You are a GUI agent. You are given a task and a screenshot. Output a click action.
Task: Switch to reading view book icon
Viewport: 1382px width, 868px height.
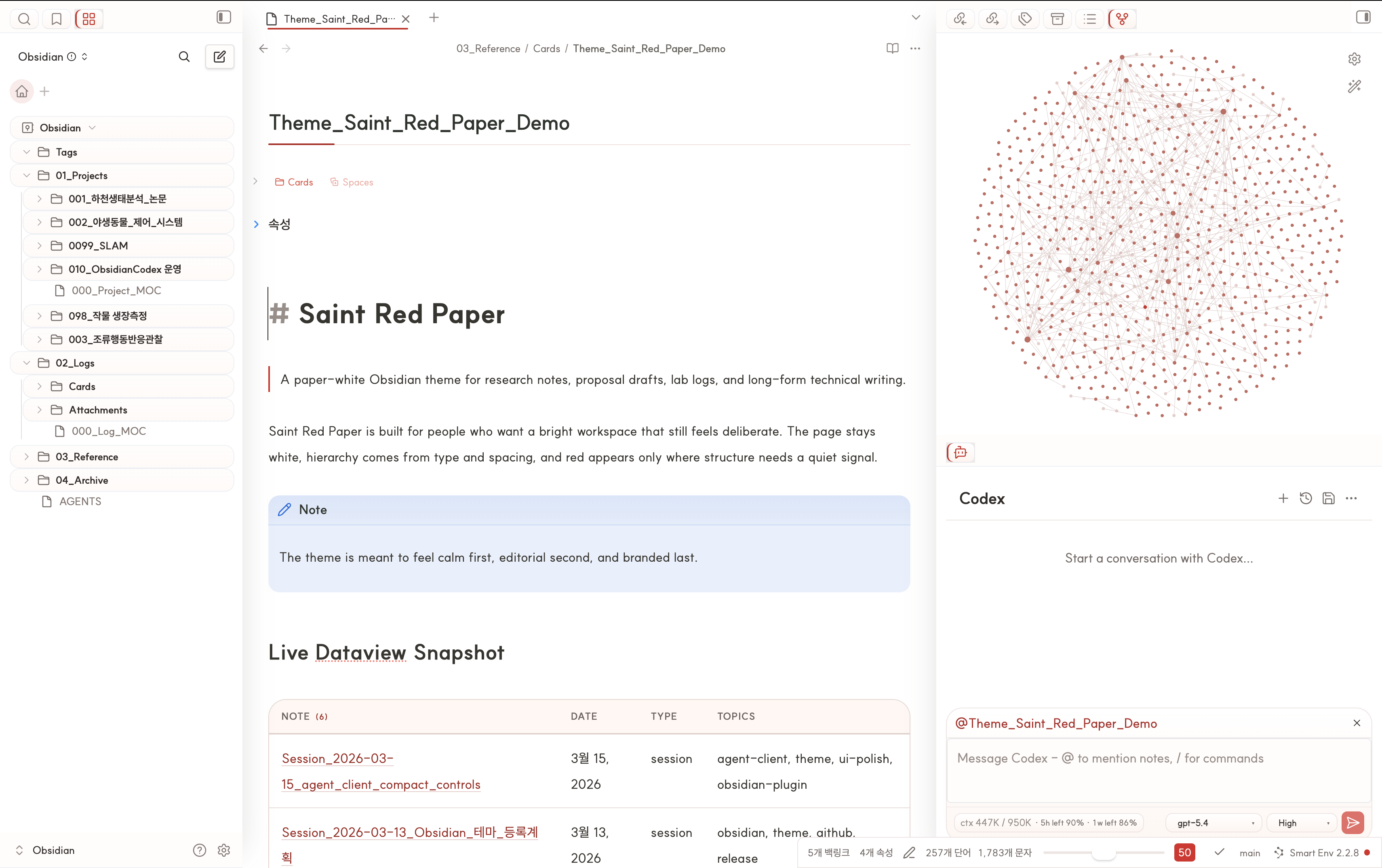tap(893, 48)
